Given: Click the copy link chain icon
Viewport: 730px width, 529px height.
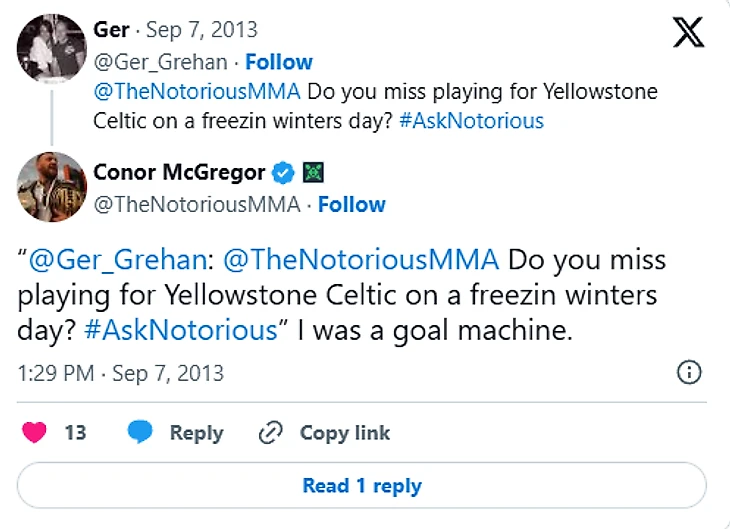Looking at the screenshot, I should tap(270, 433).
